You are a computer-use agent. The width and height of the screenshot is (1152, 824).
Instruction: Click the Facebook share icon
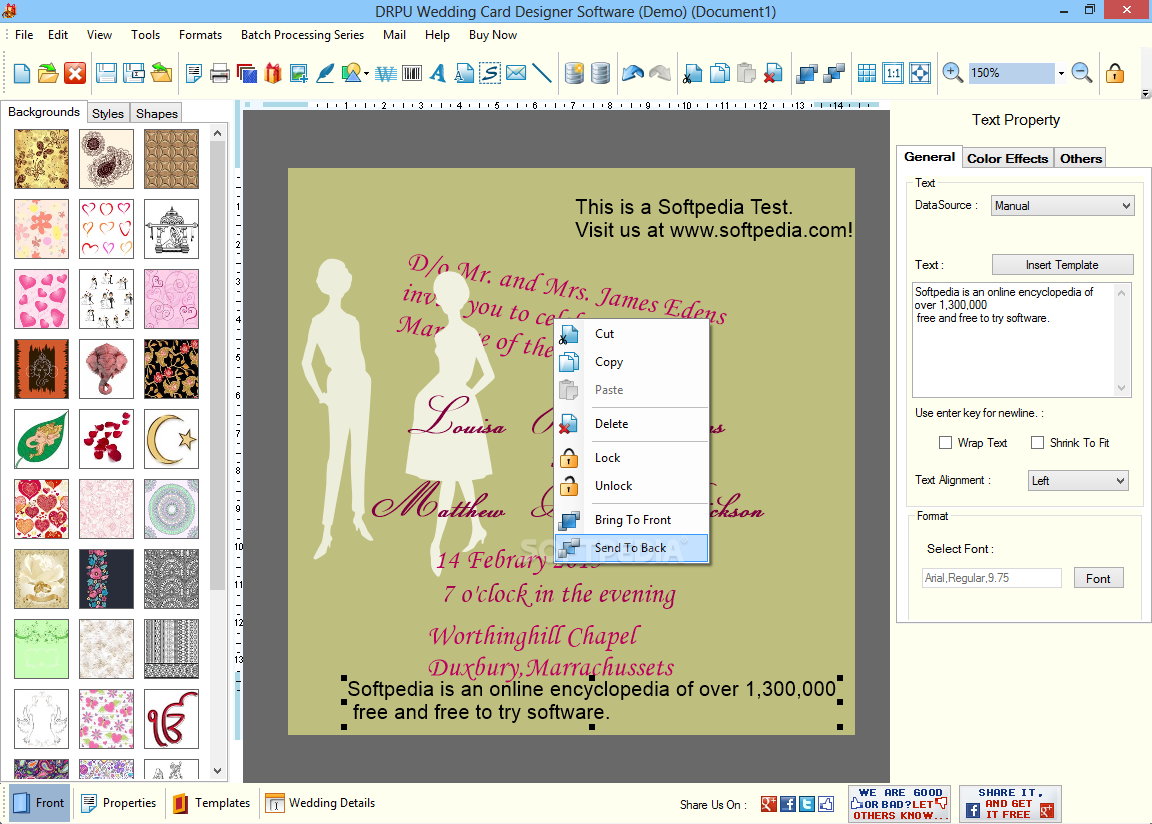[x=788, y=804]
